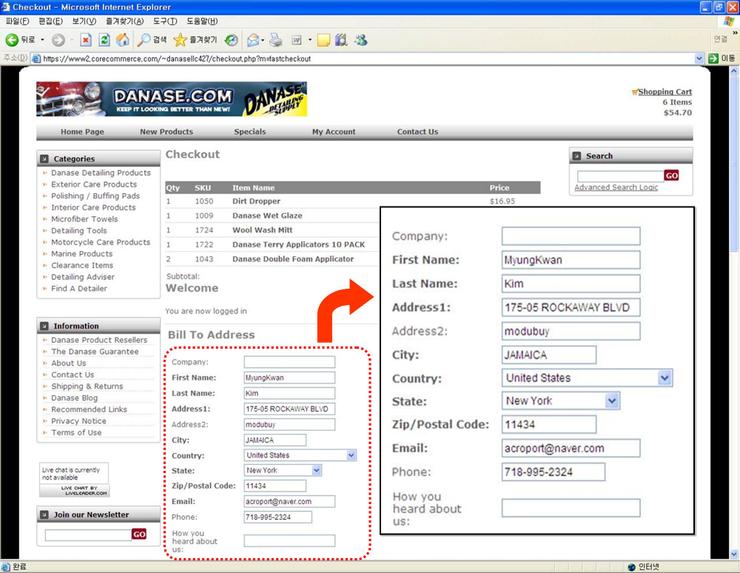
Task: Click the newsletter red GO button
Action: pyautogui.click(x=139, y=534)
